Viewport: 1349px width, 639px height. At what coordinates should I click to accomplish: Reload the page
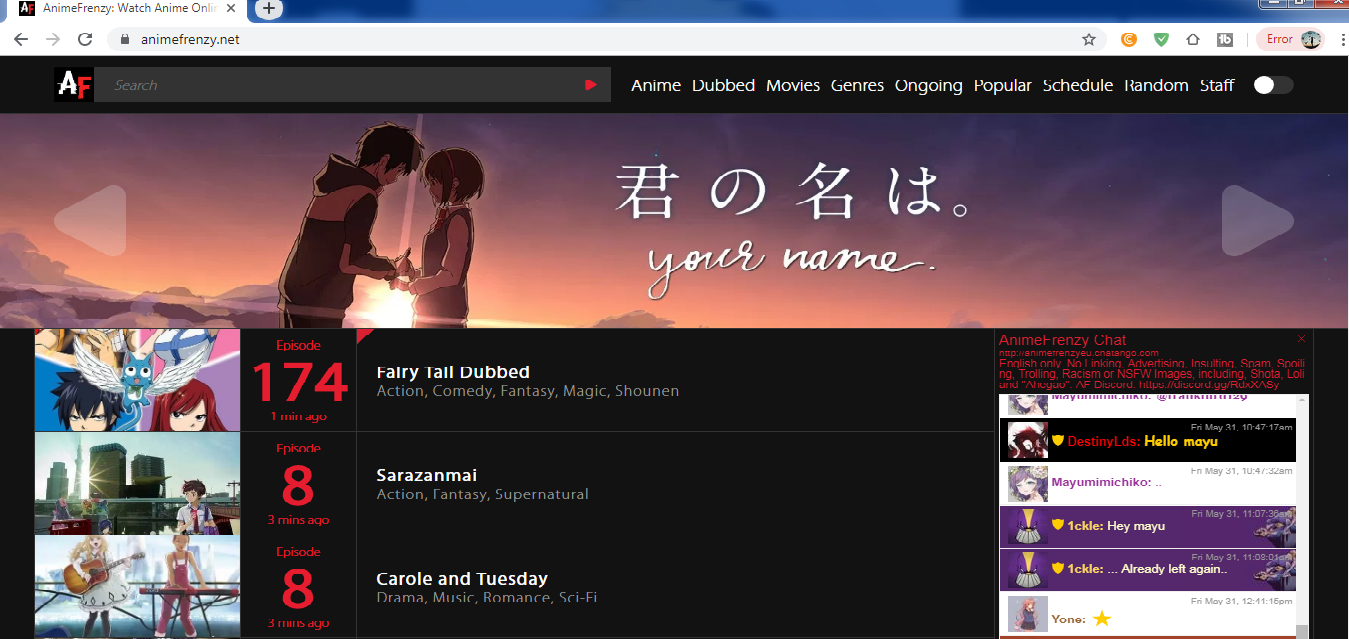(85, 40)
